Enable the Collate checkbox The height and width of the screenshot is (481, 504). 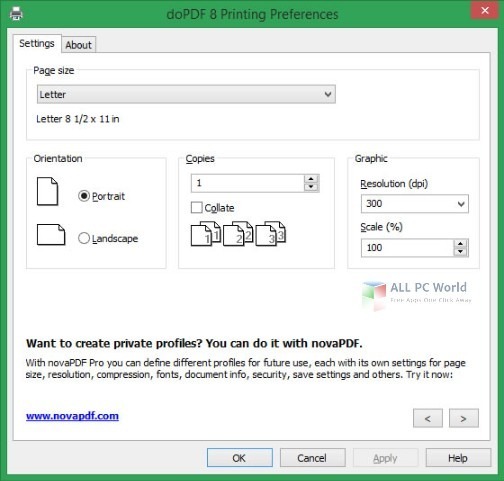pyautogui.click(x=196, y=207)
